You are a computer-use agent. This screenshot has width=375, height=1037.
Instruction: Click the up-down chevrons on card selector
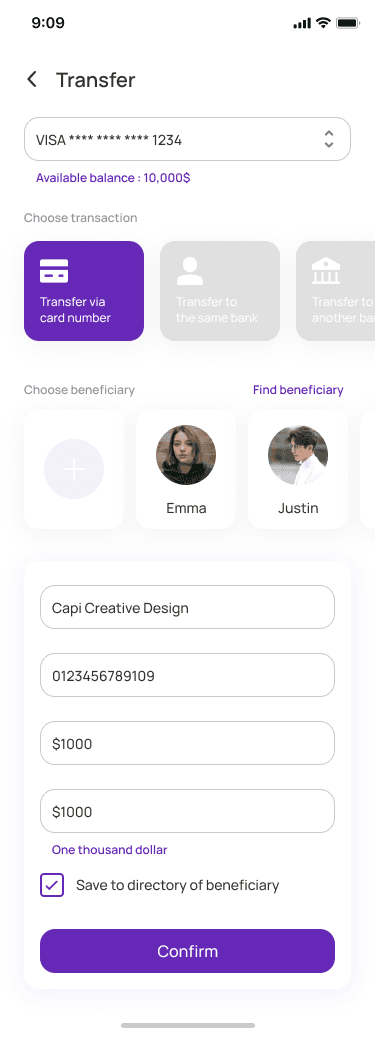[329, 139]
